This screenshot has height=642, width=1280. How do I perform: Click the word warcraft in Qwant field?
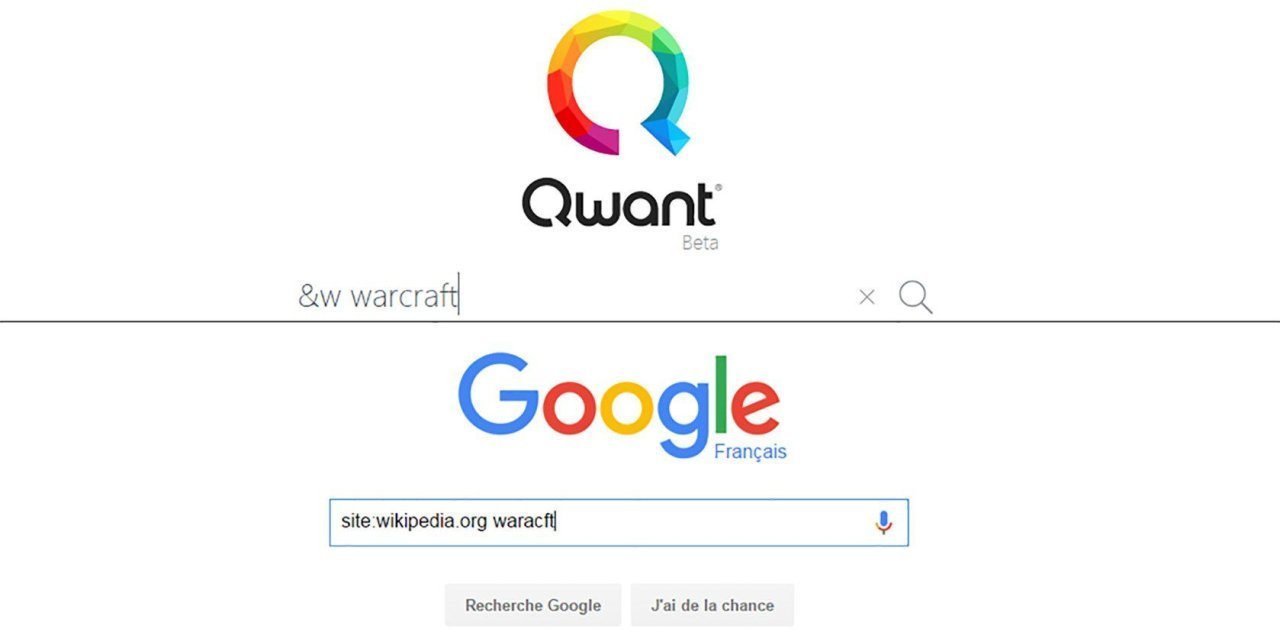pyautogui.click(x=404, y=297)
